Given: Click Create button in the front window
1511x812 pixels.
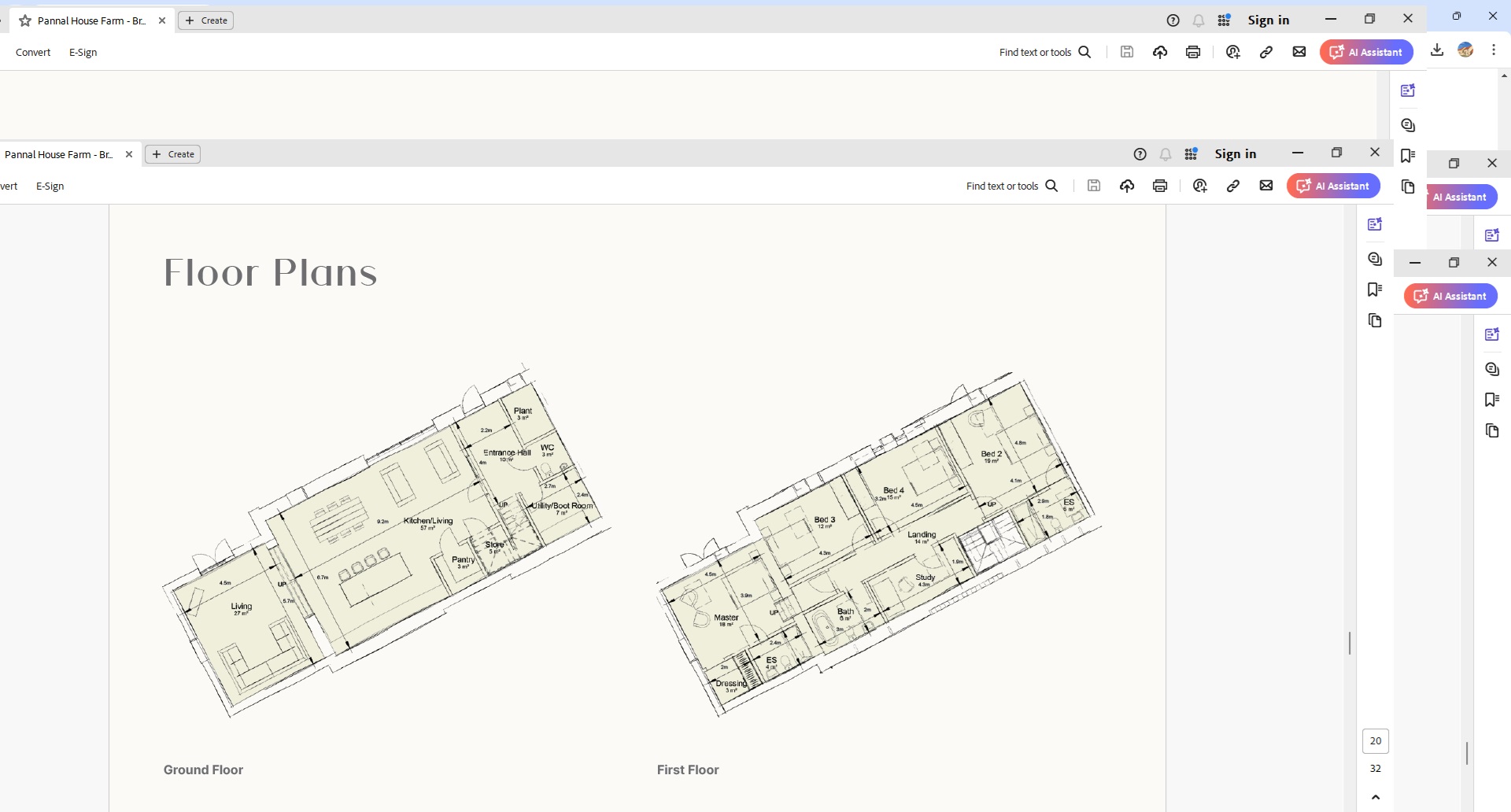Looking at the screenshot, I should pyautogui.click(x=173, y=154).
